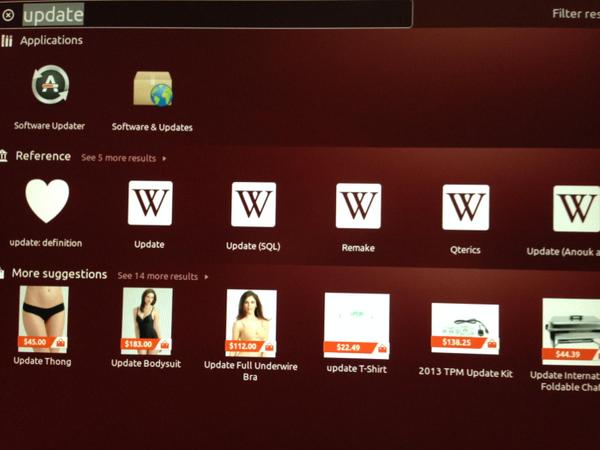Clear the search with the X icon

[8, 15]
